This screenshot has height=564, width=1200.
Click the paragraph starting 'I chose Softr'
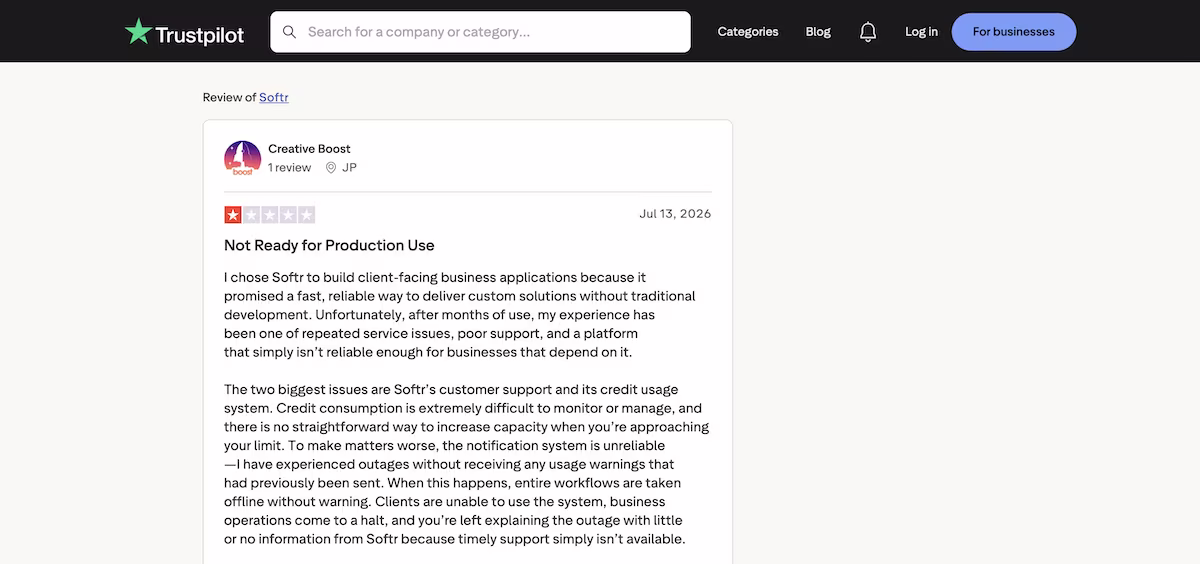tap(460, 315)
